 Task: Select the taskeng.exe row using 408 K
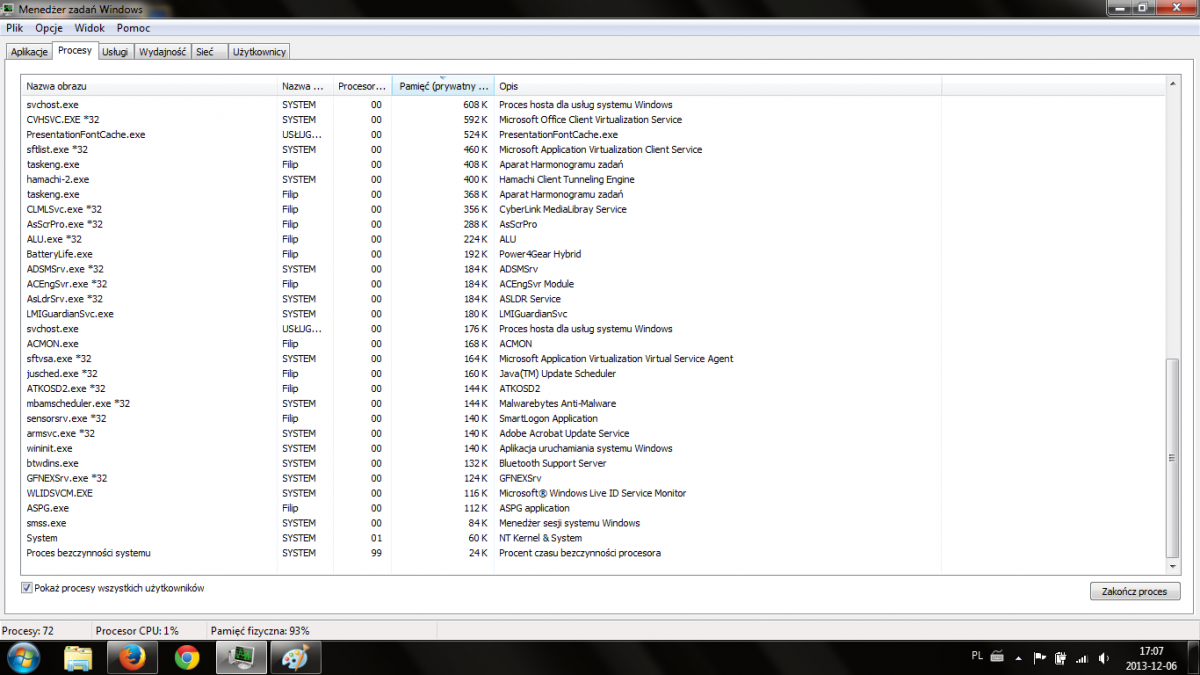click(x=594, y=165)
